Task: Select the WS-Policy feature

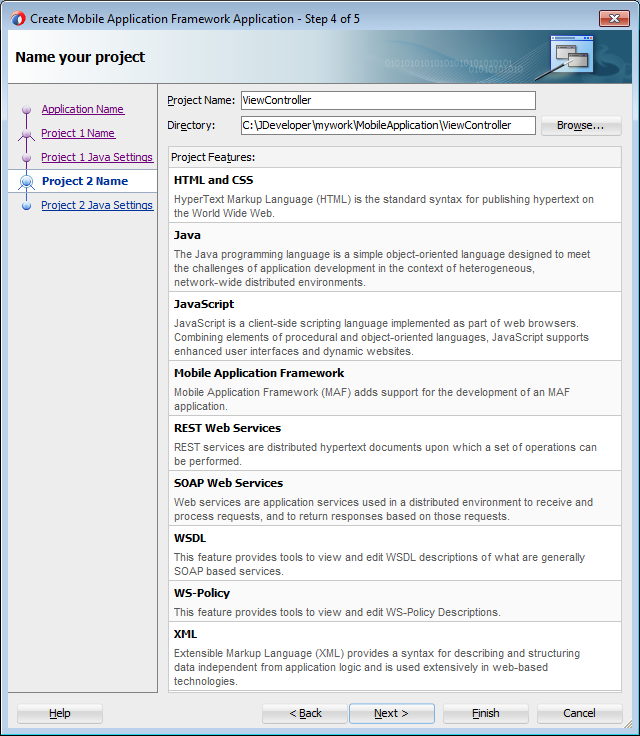Action: 394,601
